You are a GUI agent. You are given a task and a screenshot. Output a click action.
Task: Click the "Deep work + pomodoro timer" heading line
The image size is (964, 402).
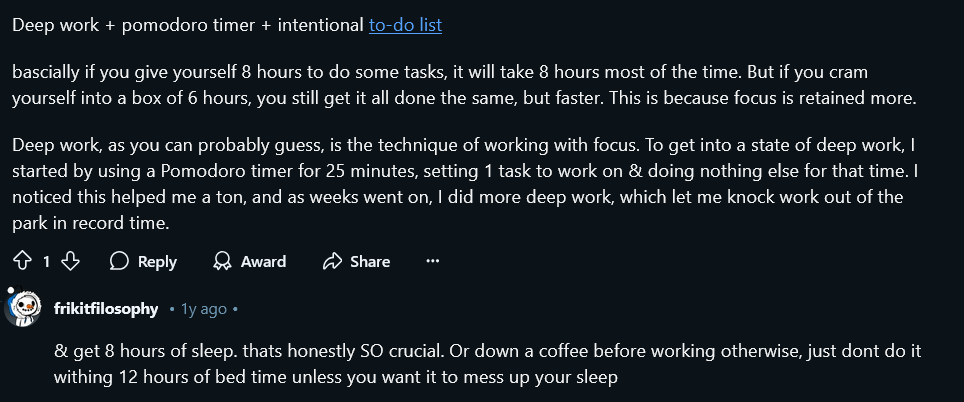(188, 25)
